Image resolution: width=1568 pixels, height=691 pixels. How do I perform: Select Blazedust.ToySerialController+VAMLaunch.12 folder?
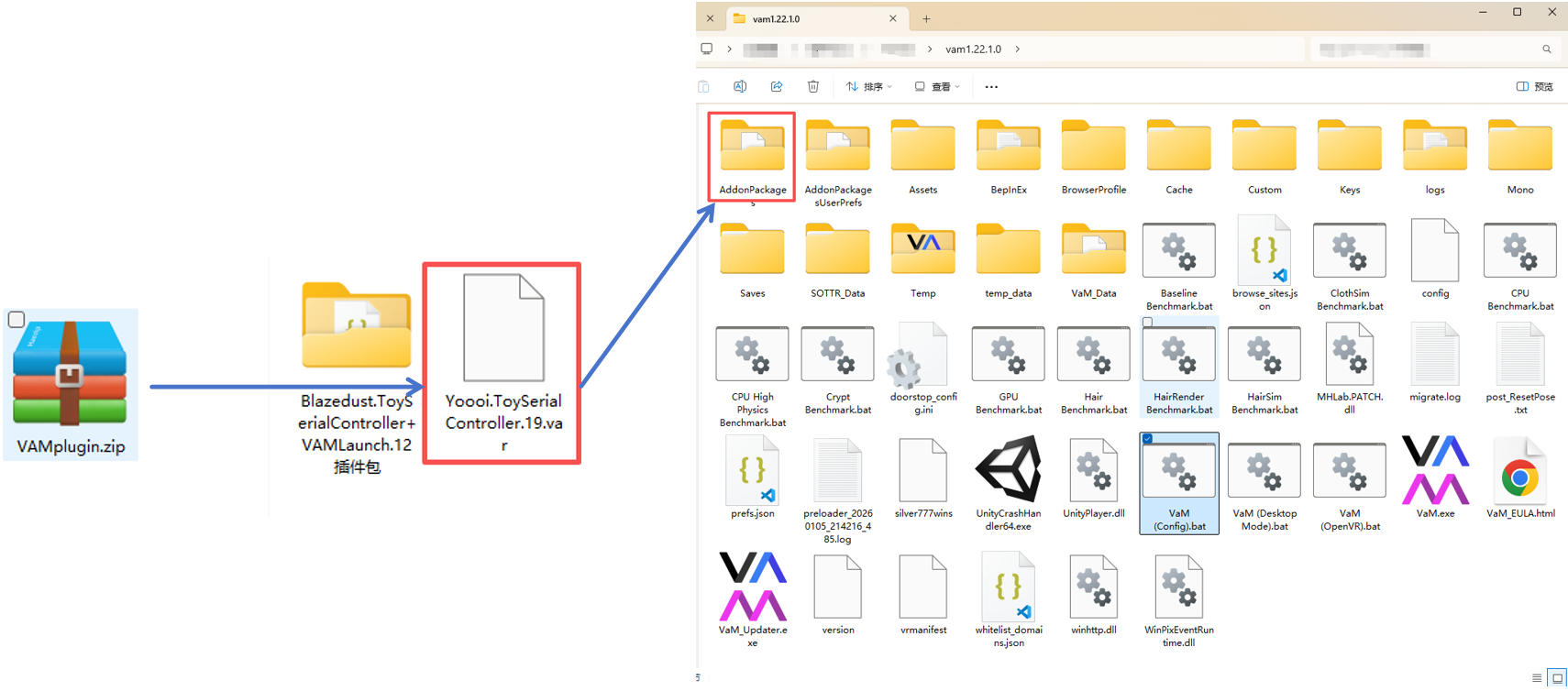(x=357, y=378)
